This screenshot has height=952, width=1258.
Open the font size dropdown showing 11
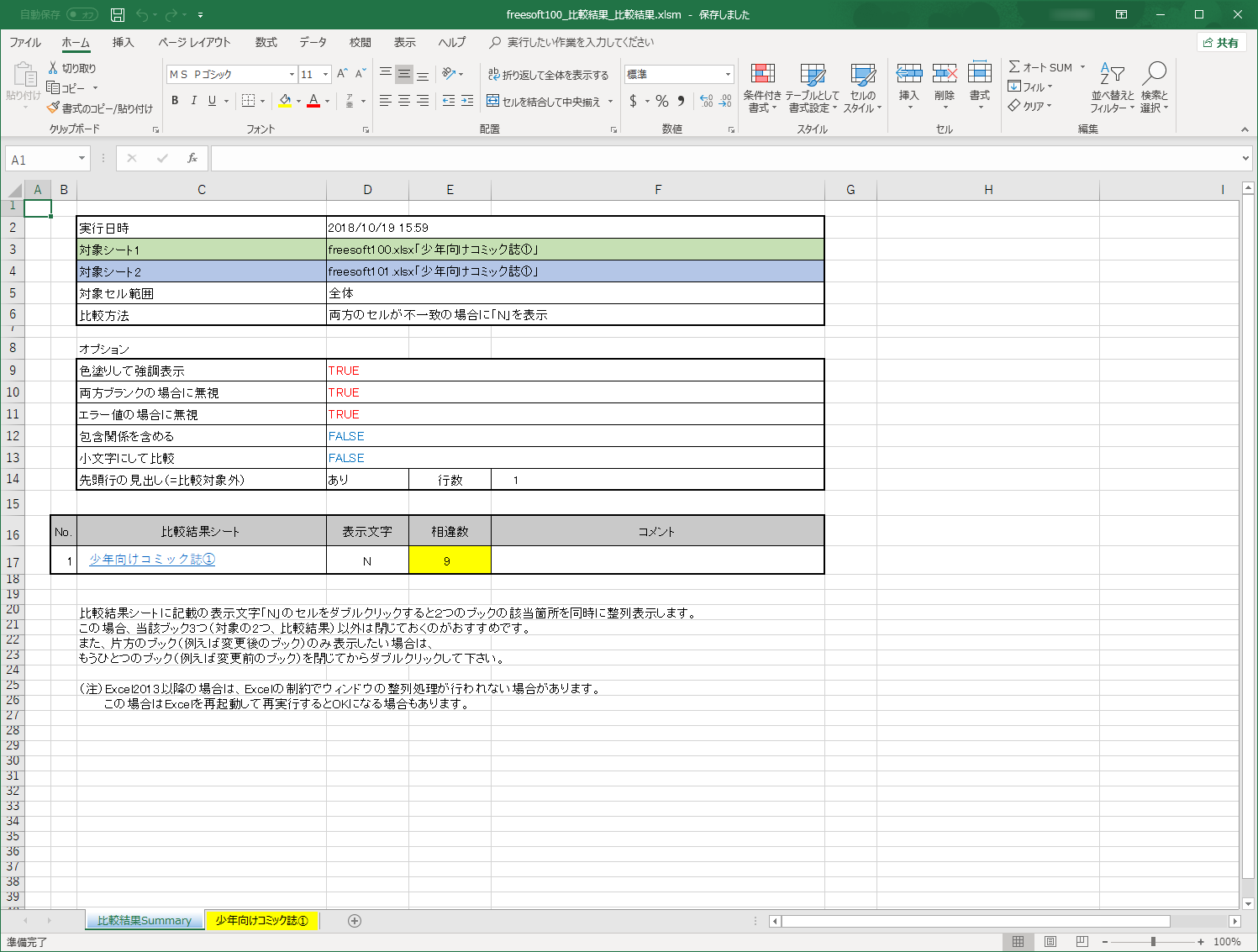pyautogui.click(x=325, y=74)
